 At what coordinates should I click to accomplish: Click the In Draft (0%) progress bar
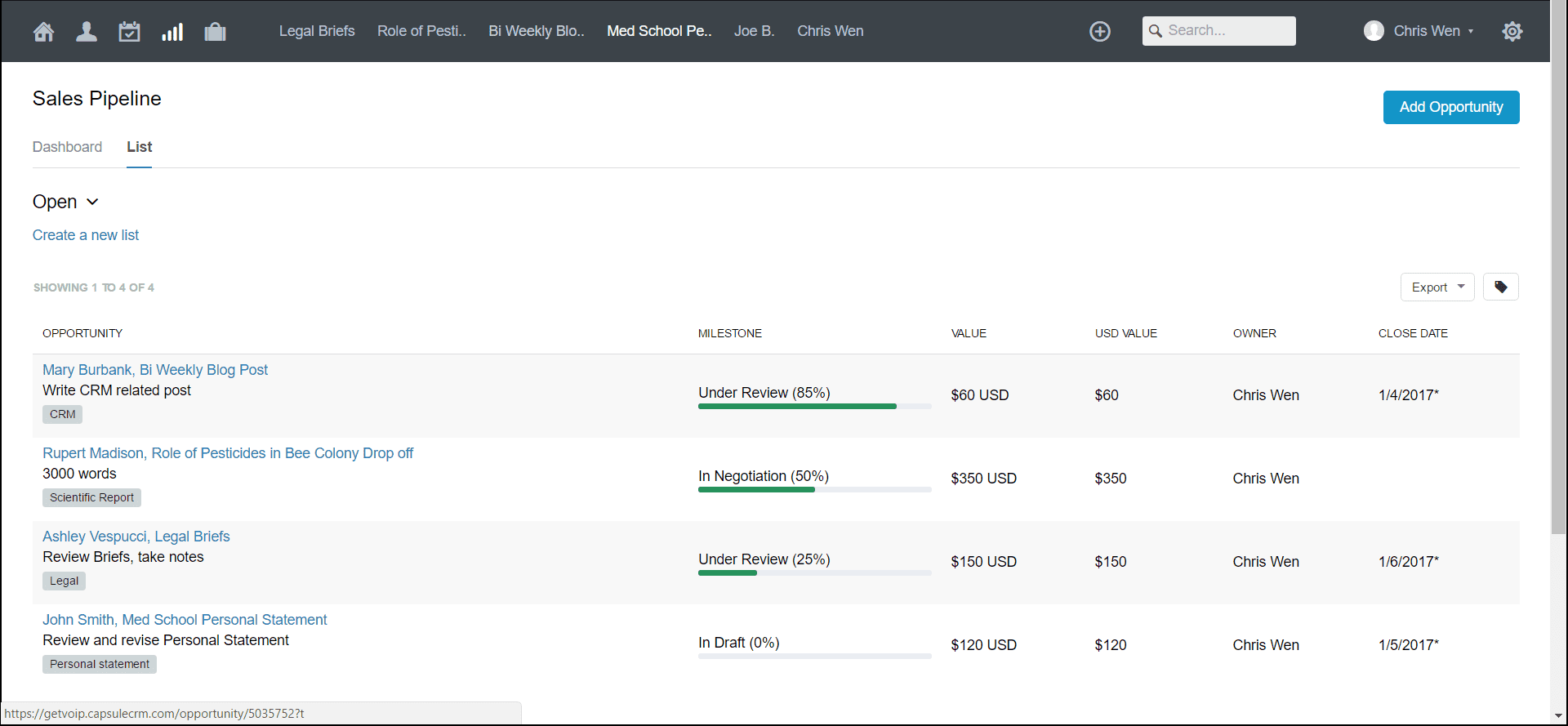point(814,656)
